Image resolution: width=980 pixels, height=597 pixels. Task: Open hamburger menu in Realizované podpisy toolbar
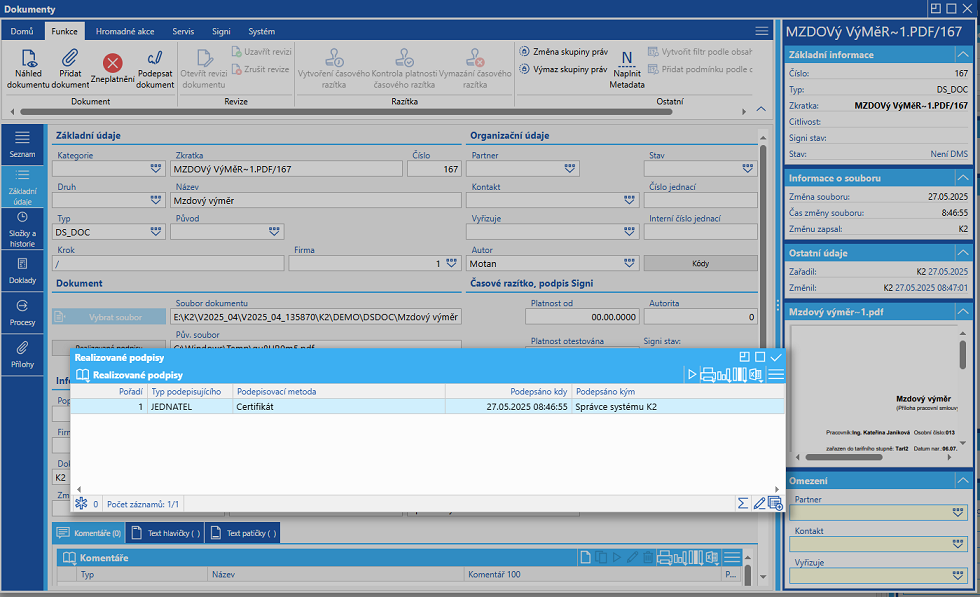pos(776,374)
